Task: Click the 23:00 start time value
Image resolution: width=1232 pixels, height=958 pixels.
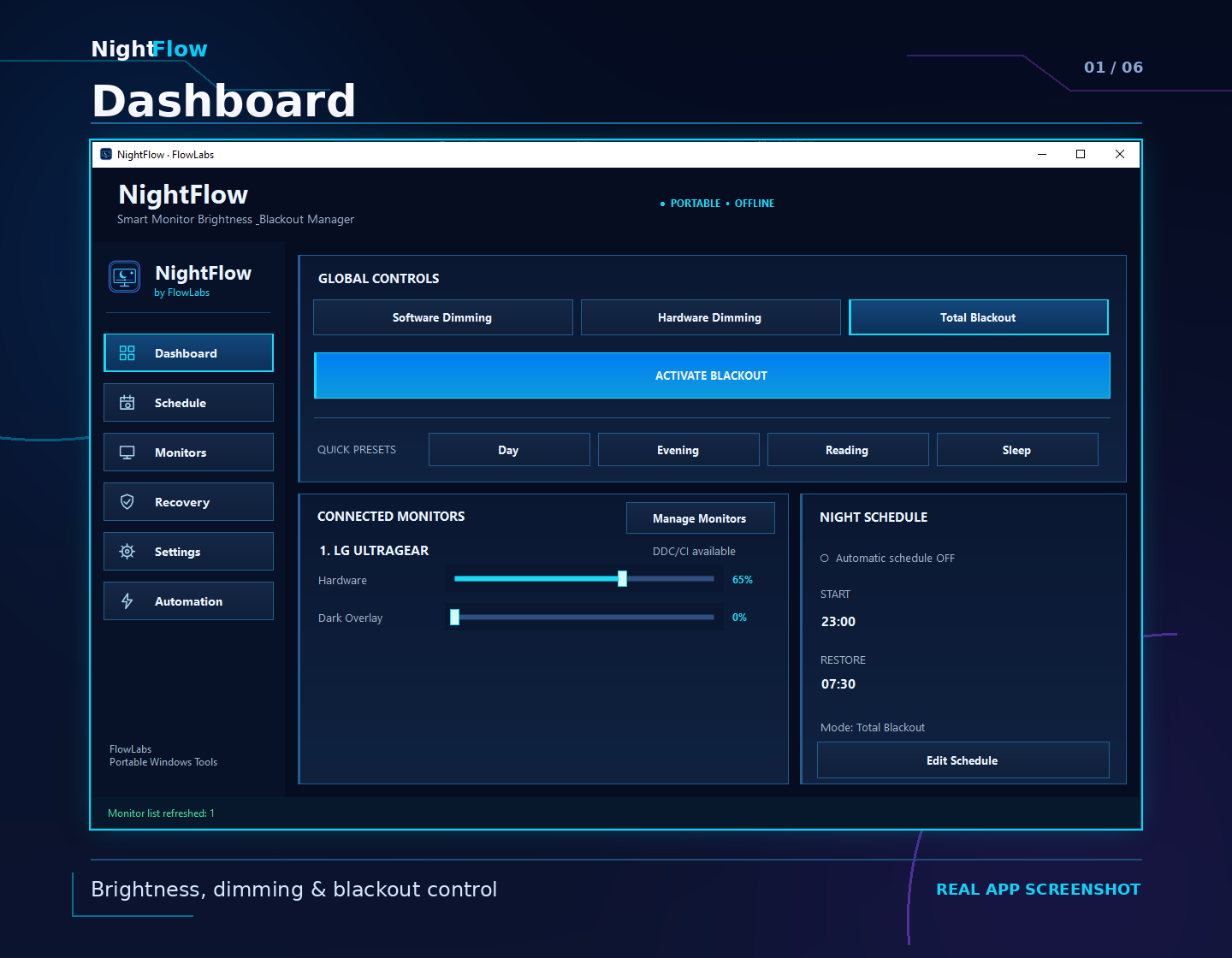Action: click(838, 622)
